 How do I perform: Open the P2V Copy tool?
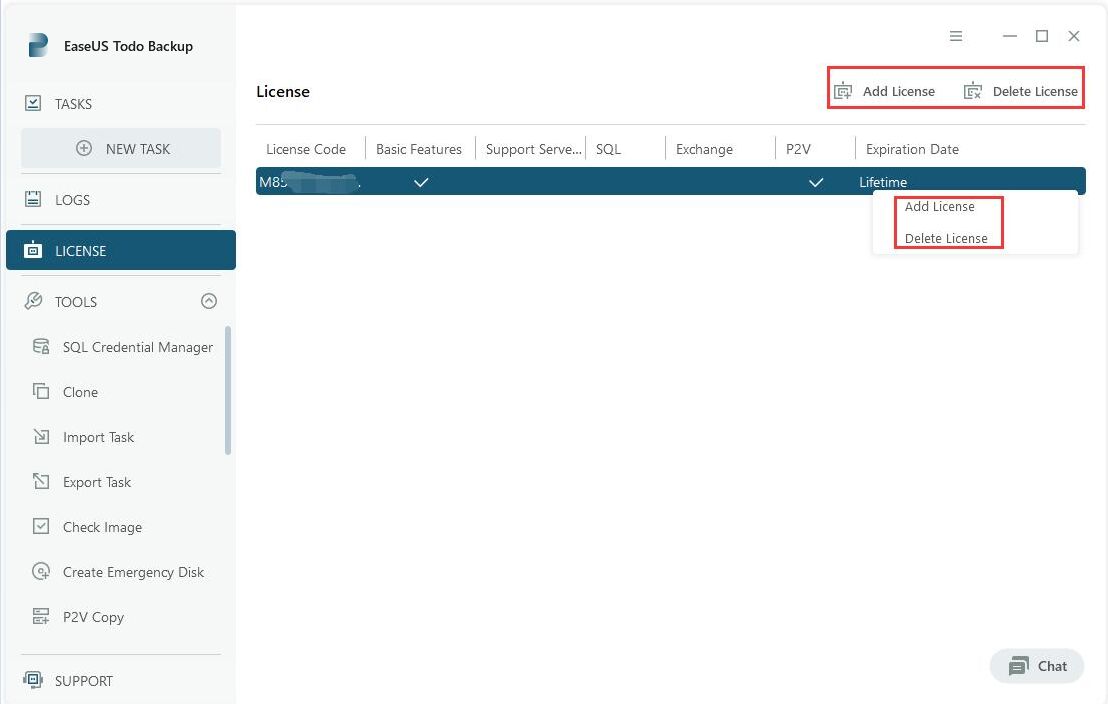click(93, 617)
